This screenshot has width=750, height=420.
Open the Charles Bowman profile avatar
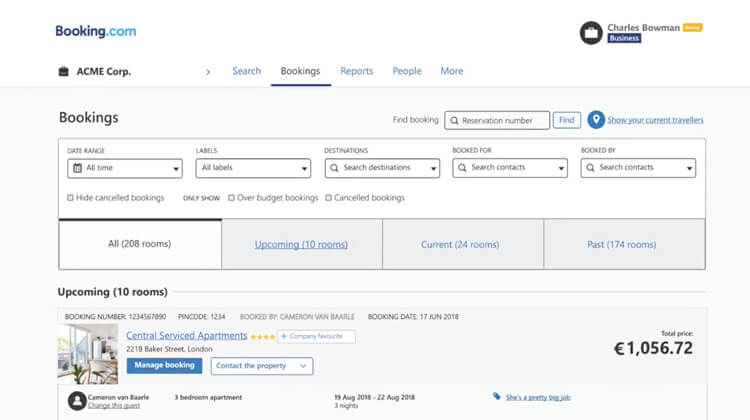[x=591, y=33]
